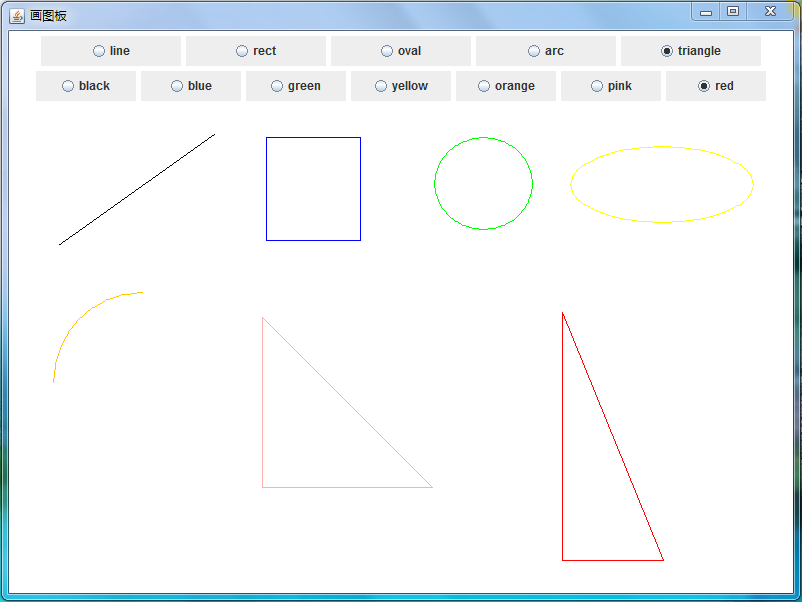
Task: Choose blue as the drawing color
Action: pyautogui.click(x=177, y=86)
